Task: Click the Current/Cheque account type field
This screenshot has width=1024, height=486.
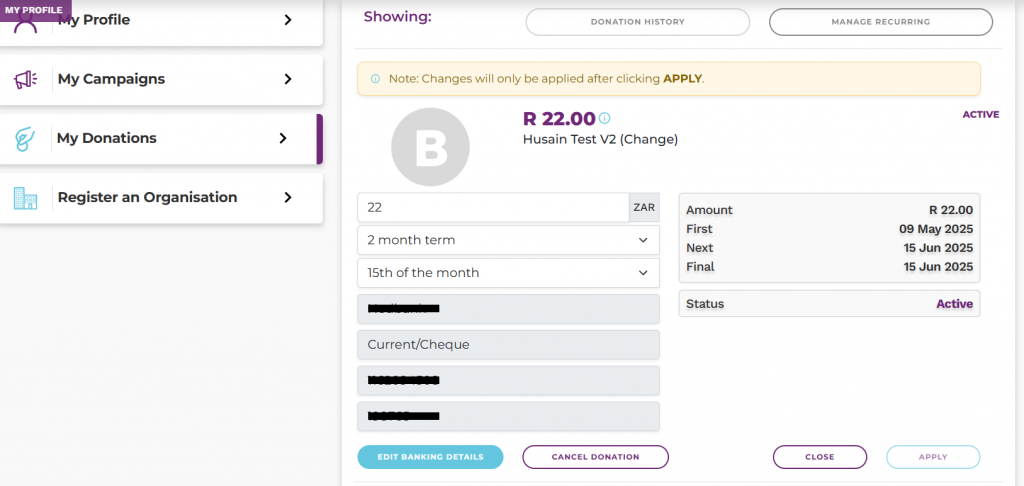Action: coord(509,345)
